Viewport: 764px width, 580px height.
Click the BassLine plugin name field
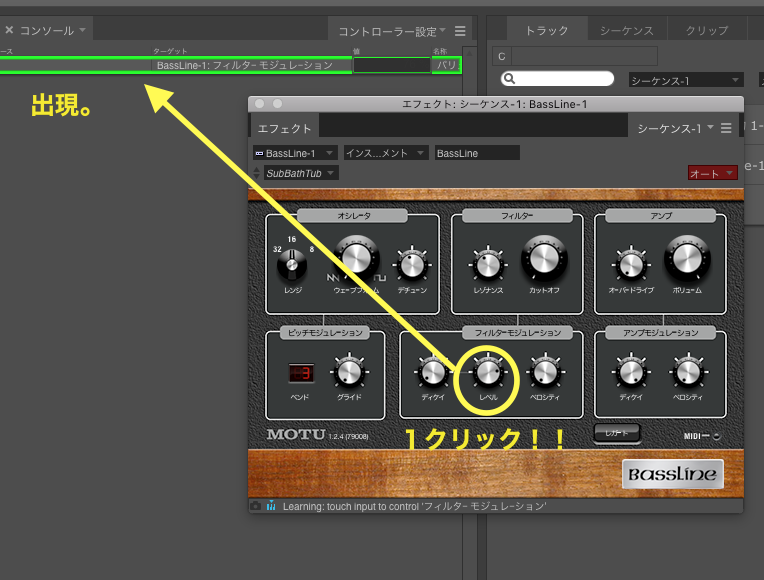coord(477,153)
